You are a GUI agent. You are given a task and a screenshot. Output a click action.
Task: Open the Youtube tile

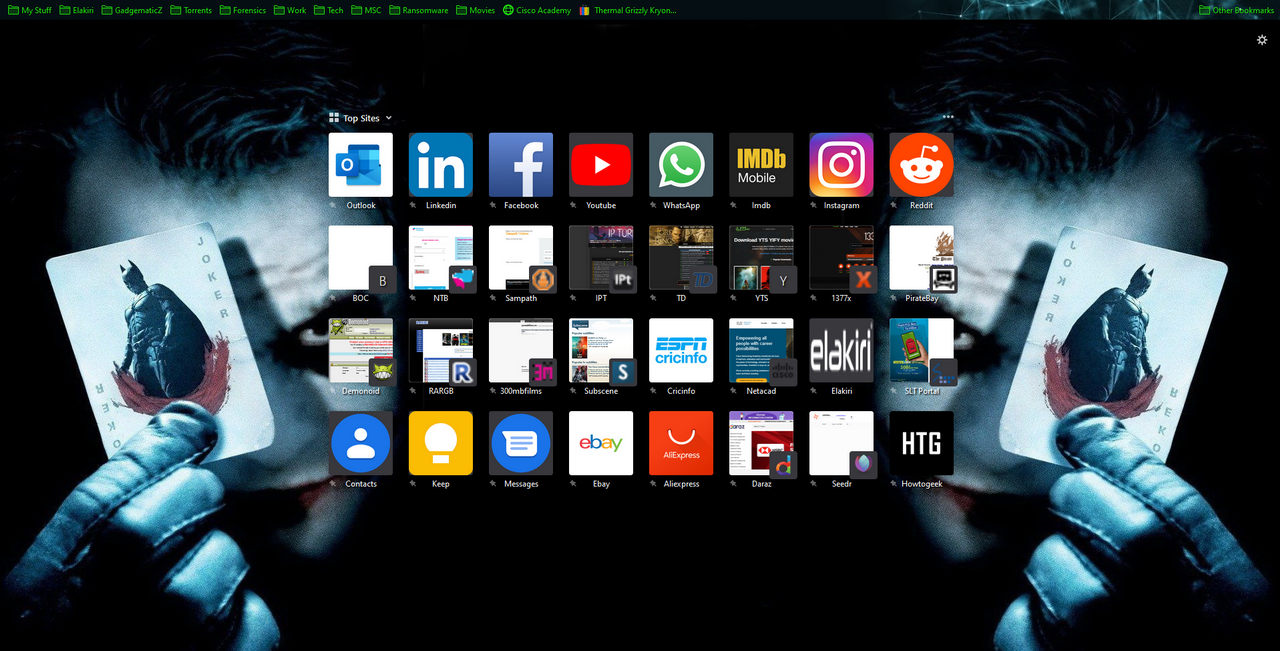600,165
